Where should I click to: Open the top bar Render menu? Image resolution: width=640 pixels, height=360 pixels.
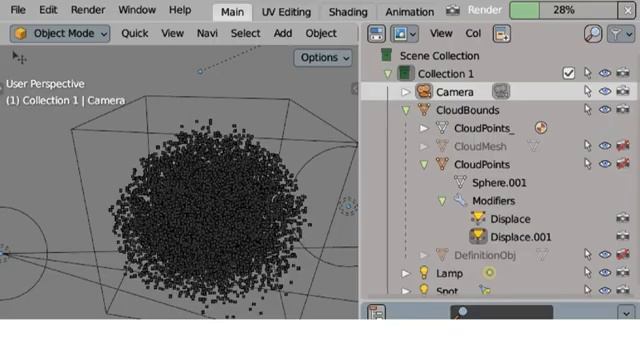[x=88, y=10]
